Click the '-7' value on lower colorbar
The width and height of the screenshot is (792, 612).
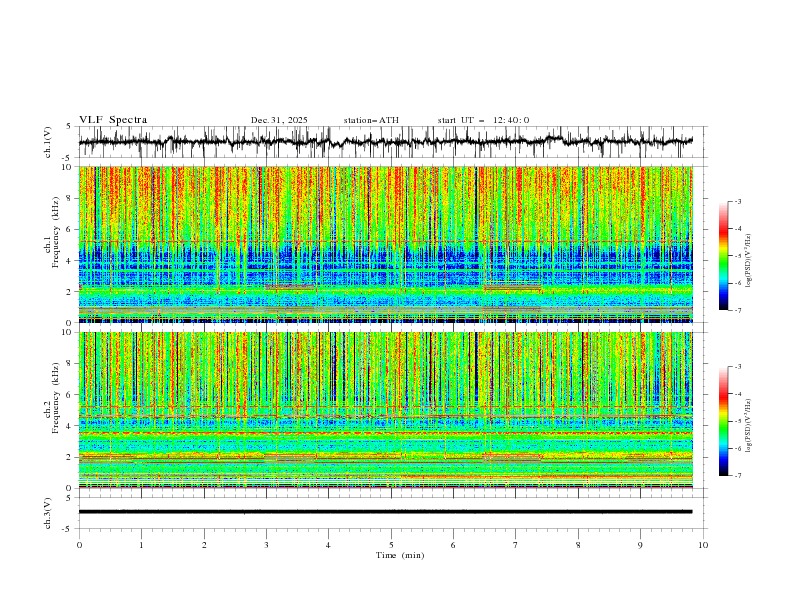738,476
